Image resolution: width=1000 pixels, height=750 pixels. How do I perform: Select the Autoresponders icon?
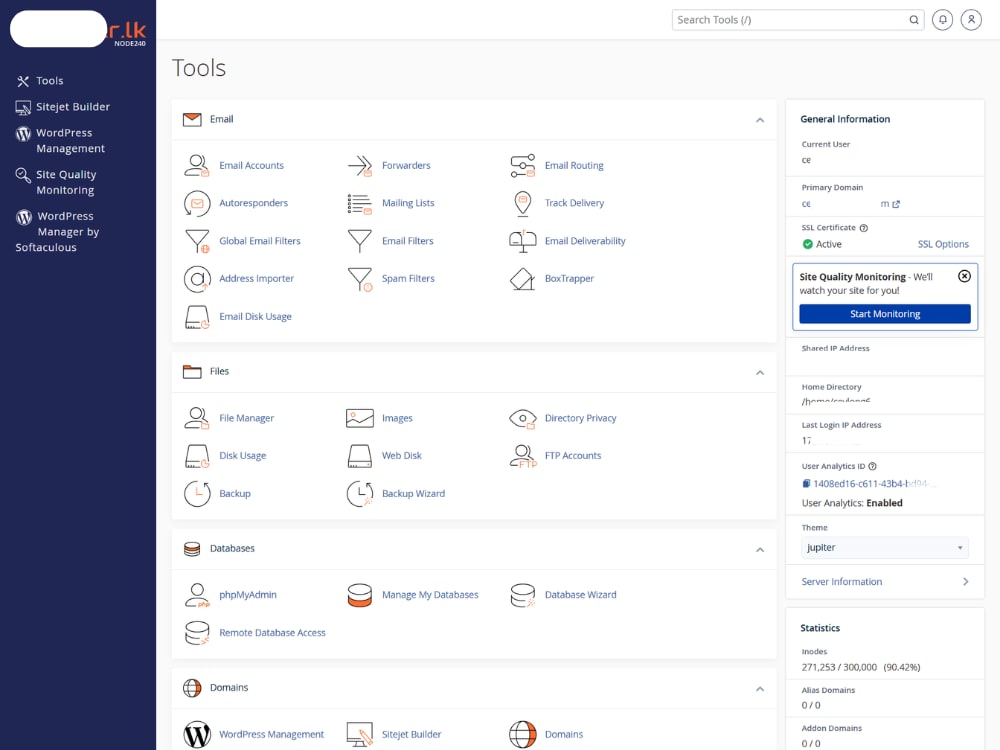pyautogui.click(x=196, y=203)
